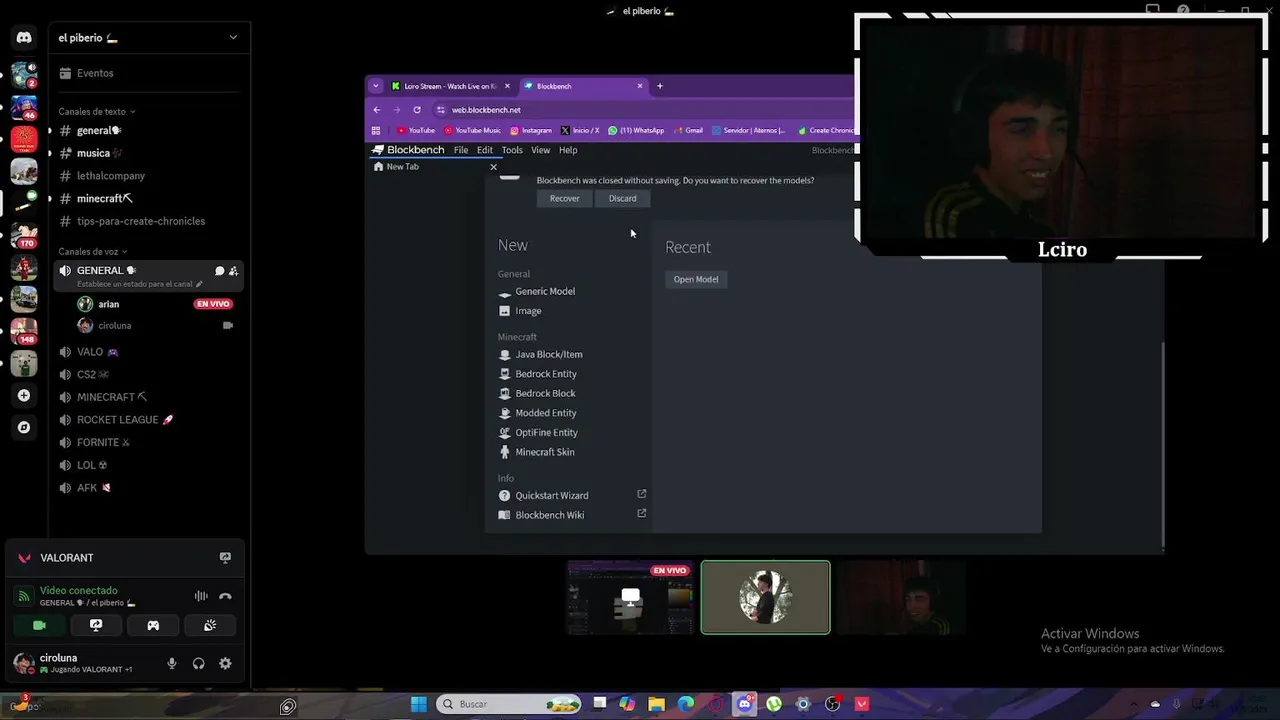Open noise suppression waveform icon

point(201,596)
